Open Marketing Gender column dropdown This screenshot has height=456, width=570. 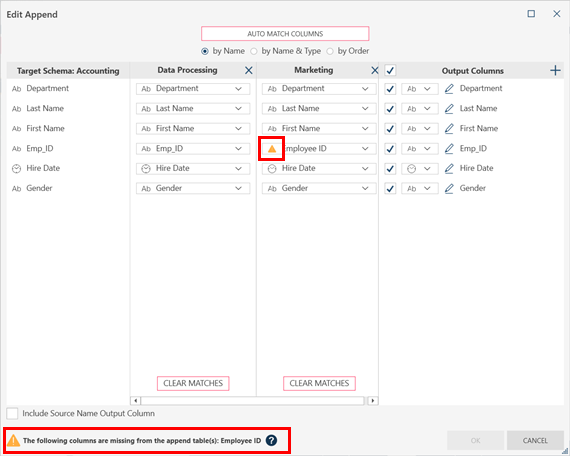pos(319,188)
